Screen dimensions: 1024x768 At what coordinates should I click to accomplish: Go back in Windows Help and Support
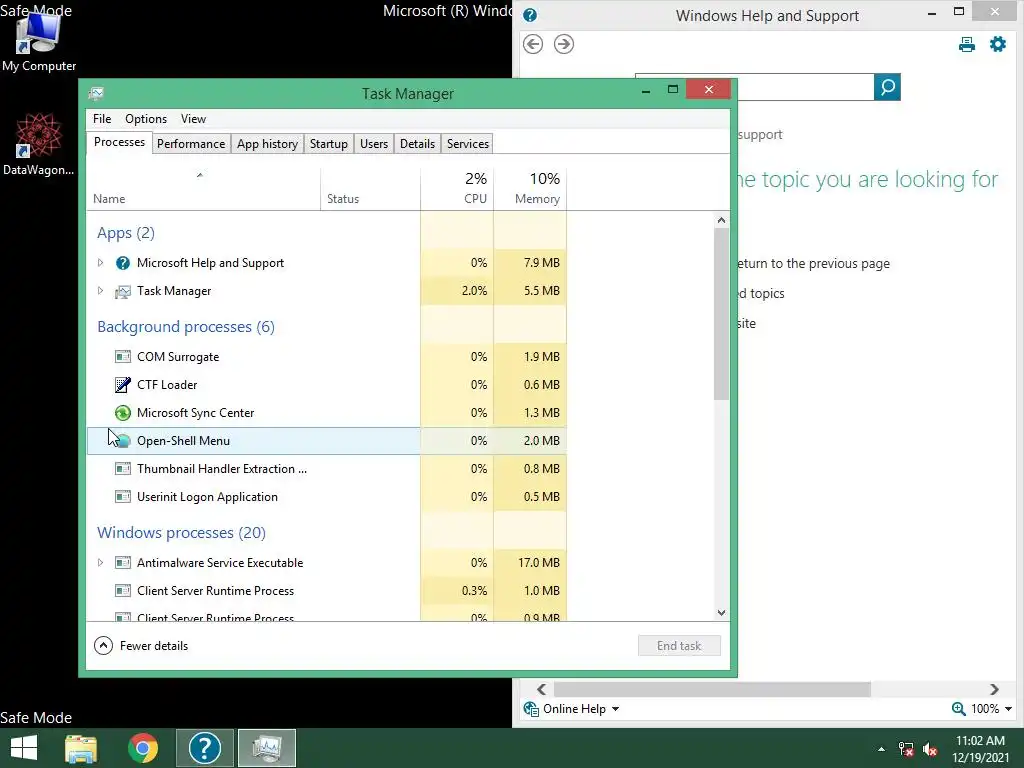[533, 44]
